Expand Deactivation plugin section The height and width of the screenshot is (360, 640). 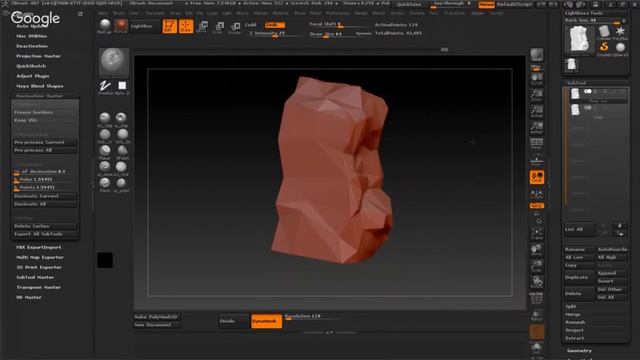(x=32, y=46)
